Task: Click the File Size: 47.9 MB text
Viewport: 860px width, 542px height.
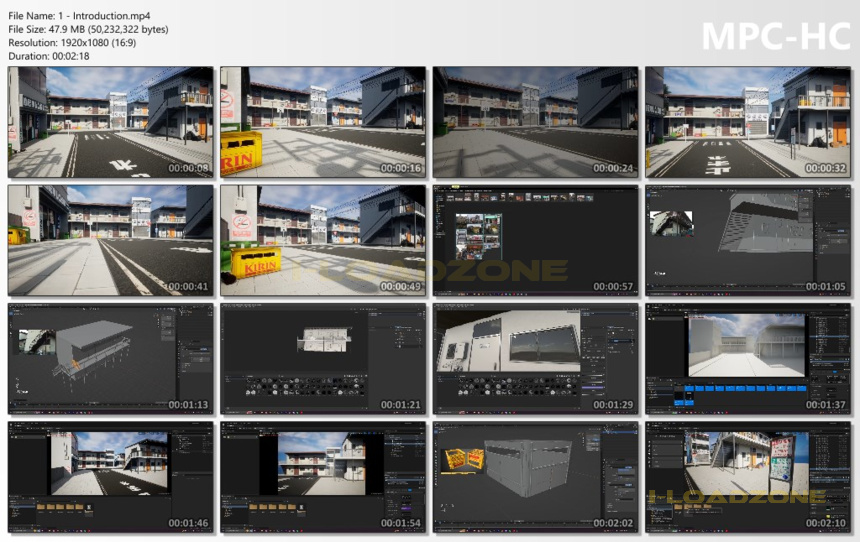Action: coord(88,29)
